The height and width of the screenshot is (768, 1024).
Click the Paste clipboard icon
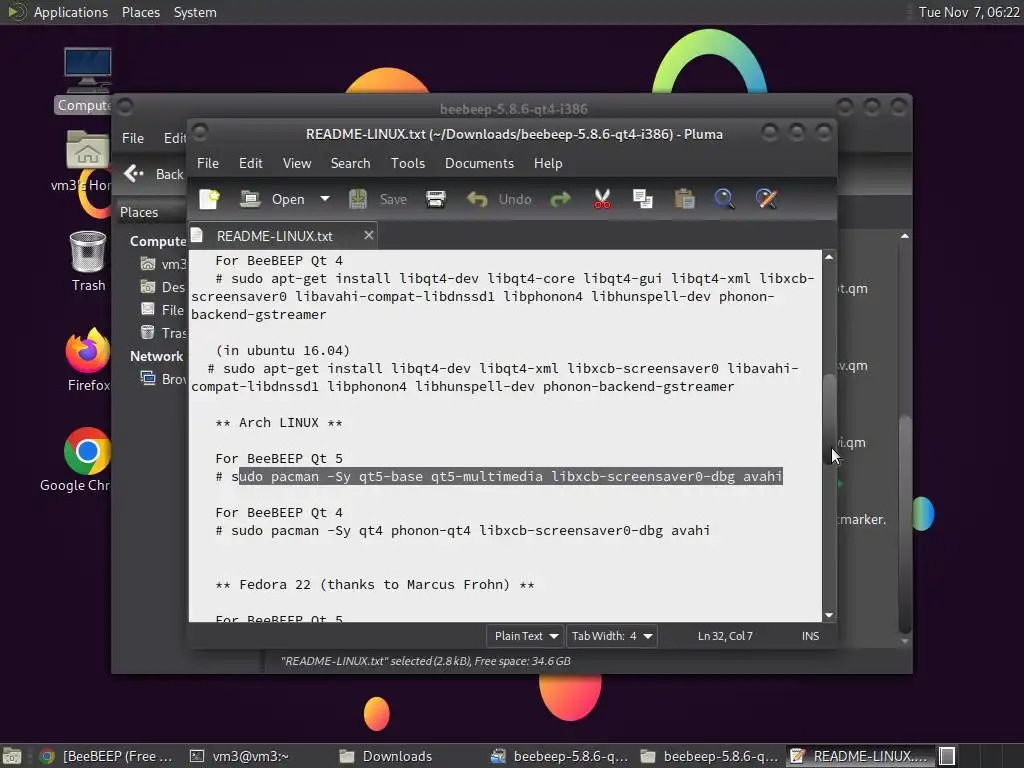click(x=684, y=199)
